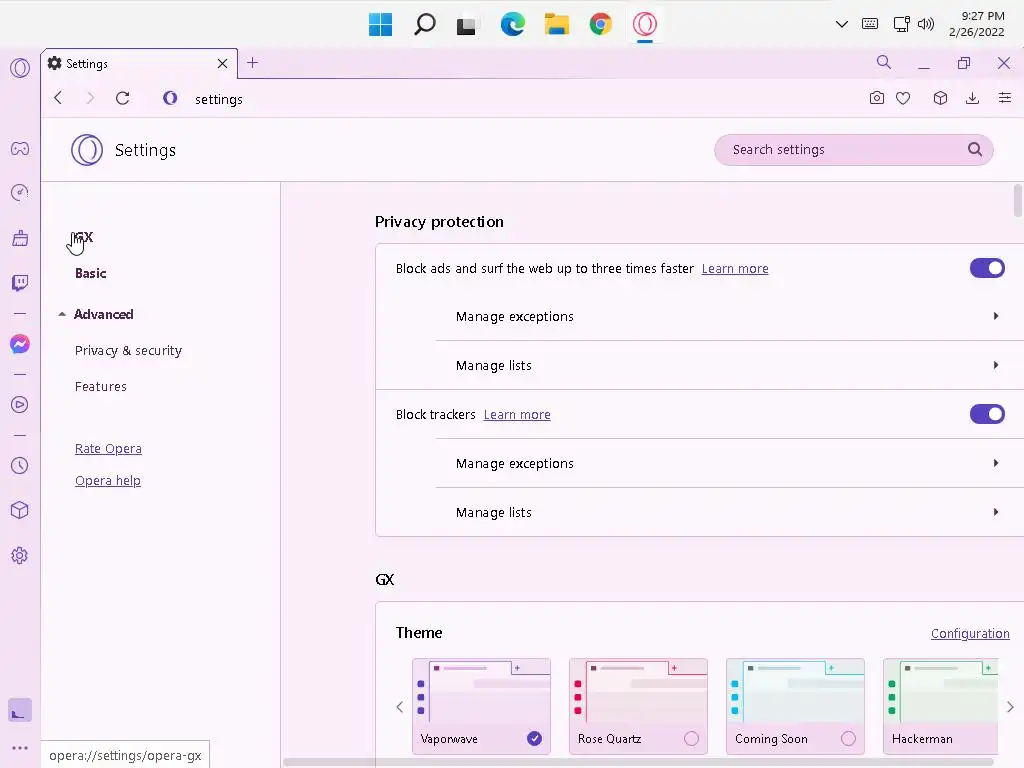The width and height of the screenshot is (1024, 768).
Task: Add page to bookmarks heart icon
Action: click(903, 98)
